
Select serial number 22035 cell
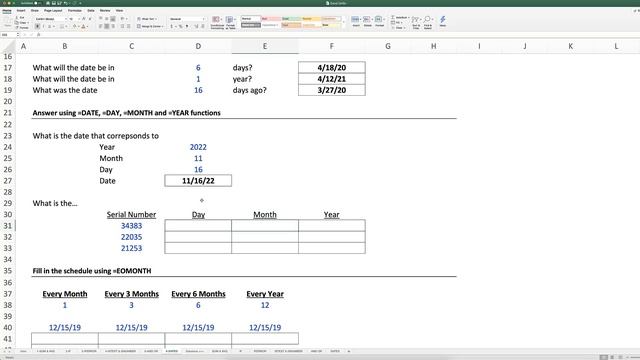pyautogui.click(x=131, y=237)
